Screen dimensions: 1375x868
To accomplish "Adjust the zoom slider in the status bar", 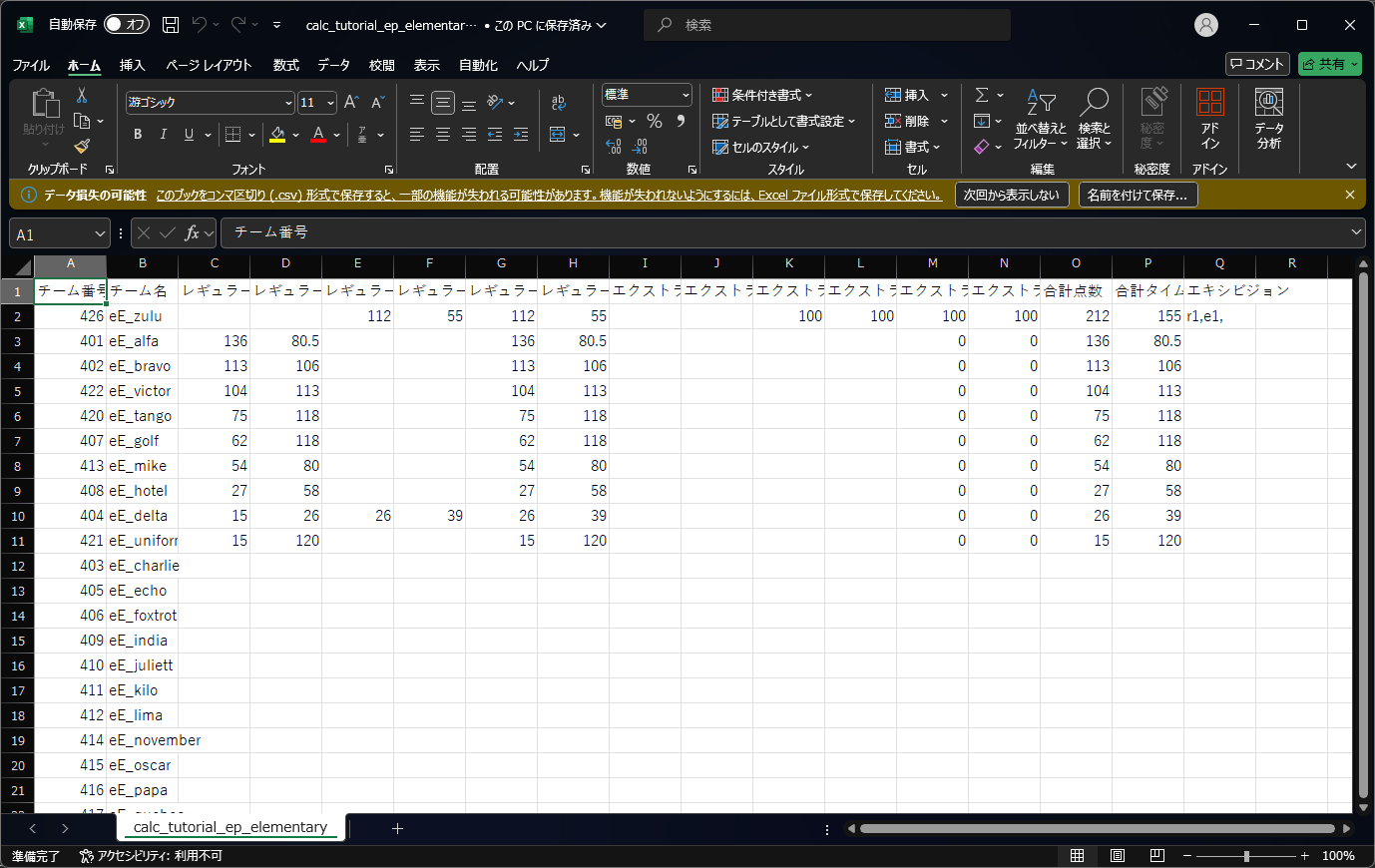I will coord(1246,855).
